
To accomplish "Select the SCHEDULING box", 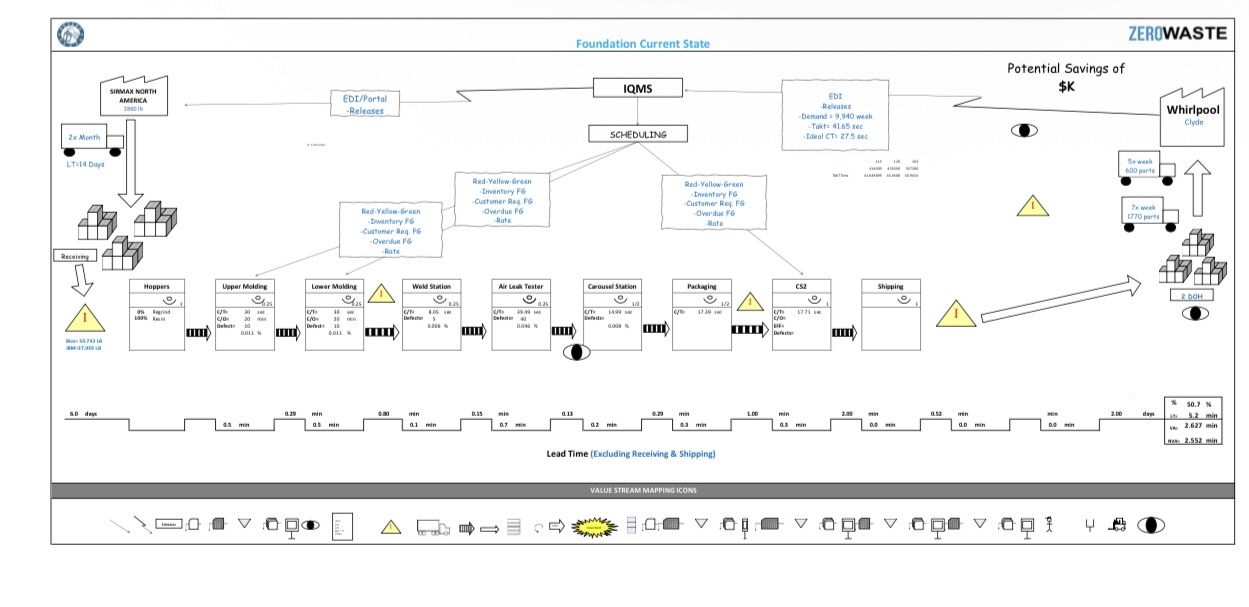I will point(639,134).
